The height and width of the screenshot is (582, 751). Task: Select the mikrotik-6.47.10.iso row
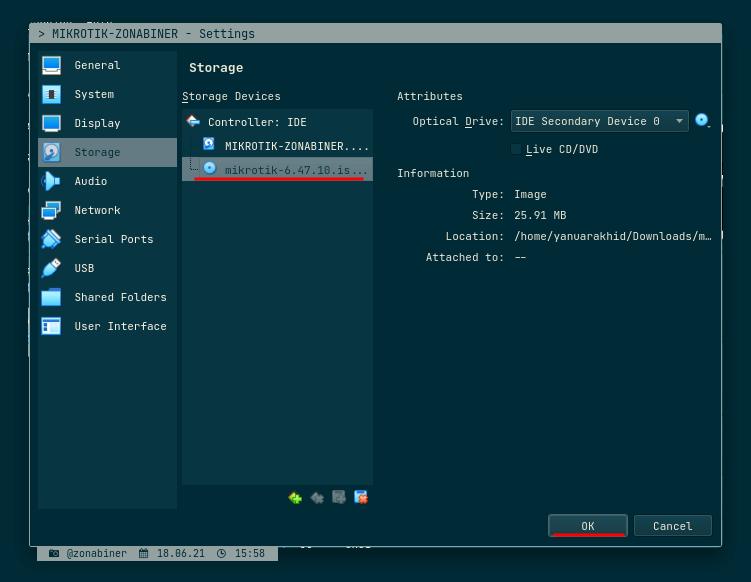[x=277, y=169]
